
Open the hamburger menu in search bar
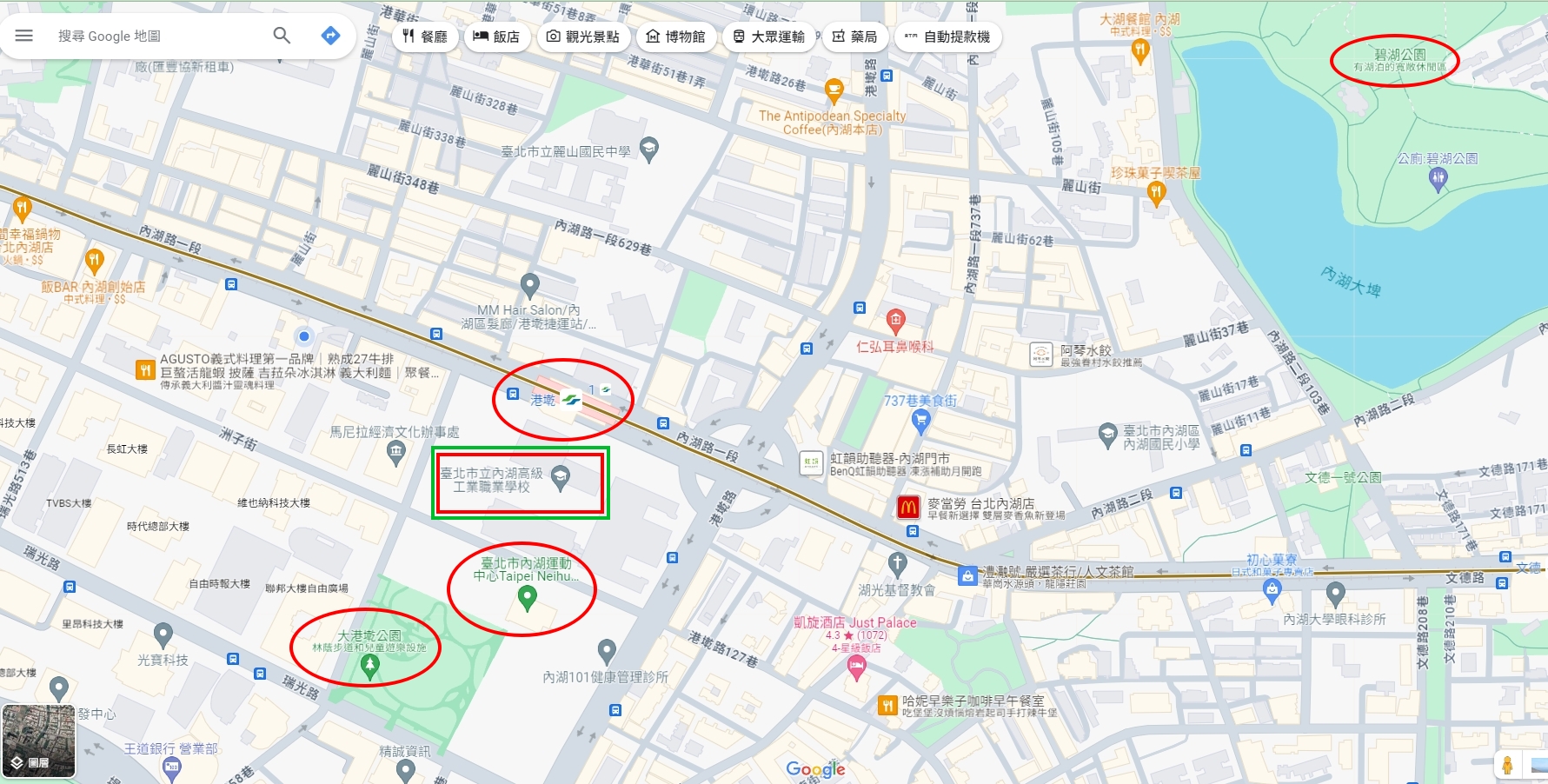pyautogui.click(x=24, y=36)
